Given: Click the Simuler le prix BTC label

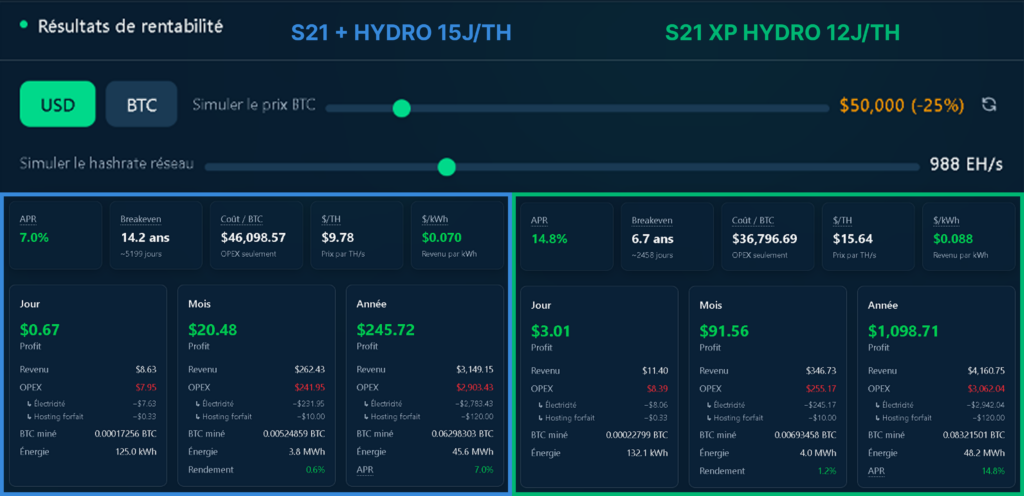Looking at the screenshot, I should point(254,105).
